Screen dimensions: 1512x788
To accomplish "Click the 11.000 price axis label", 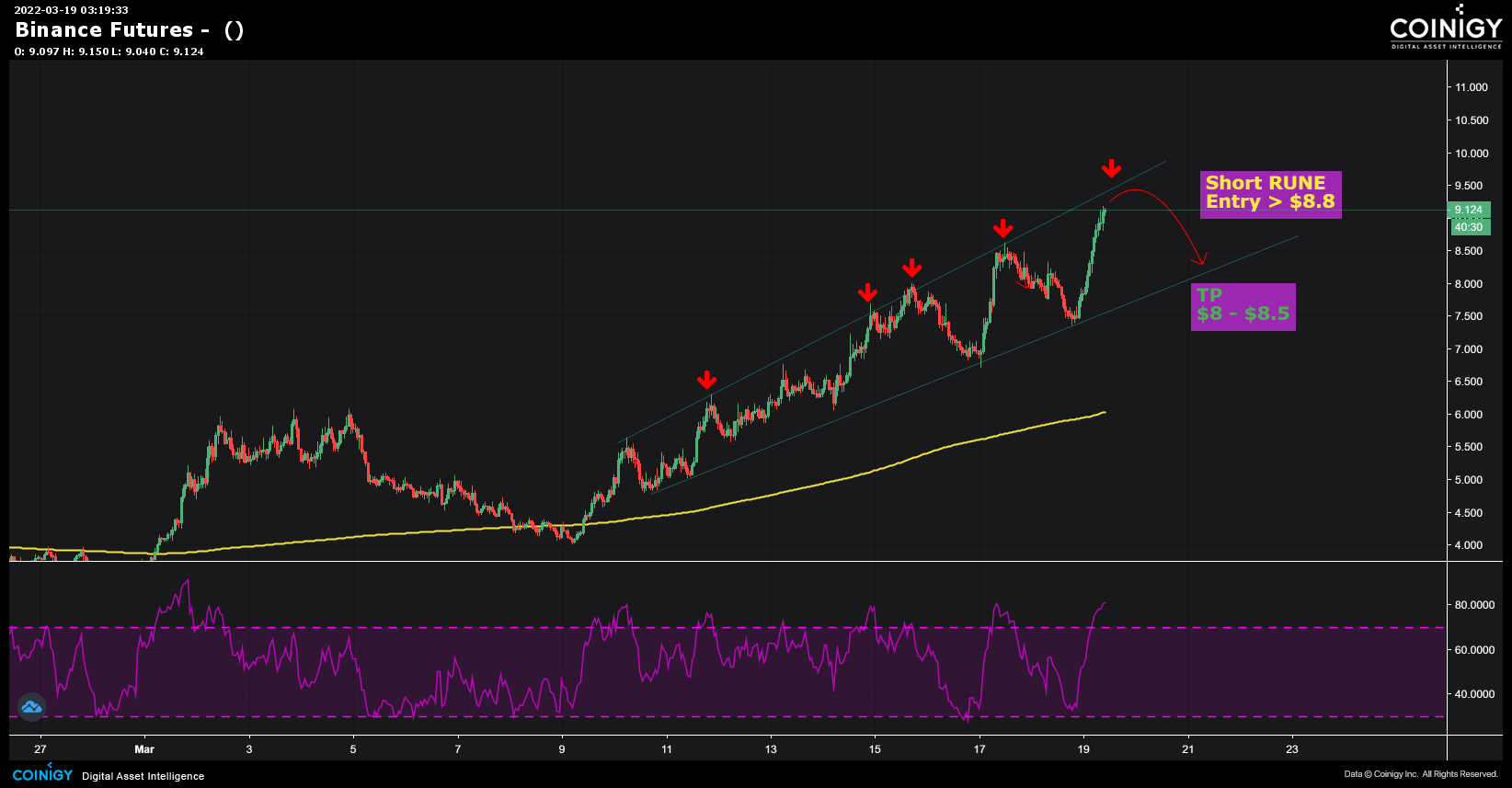I will click(x=1471, y=87).
